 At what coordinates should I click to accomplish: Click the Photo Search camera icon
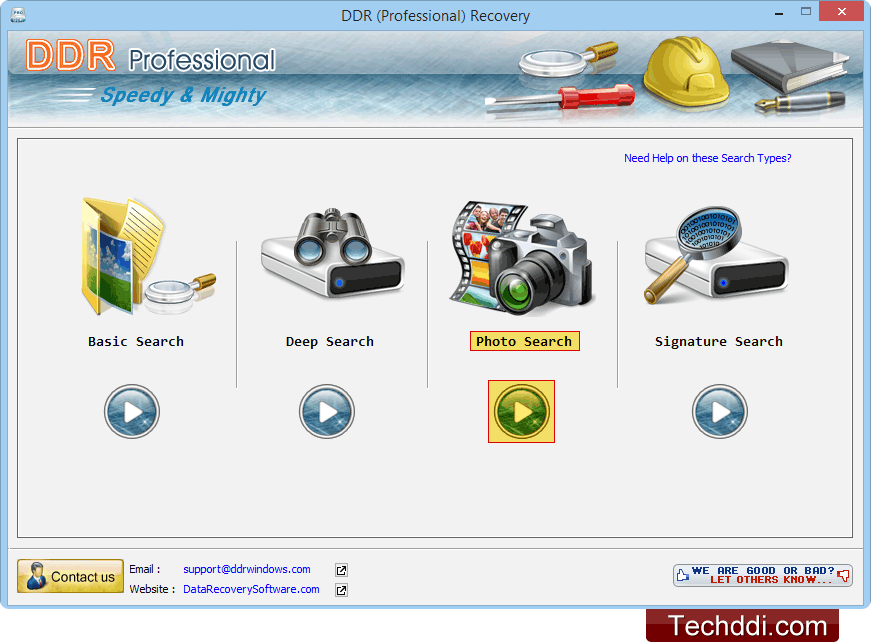521,258
